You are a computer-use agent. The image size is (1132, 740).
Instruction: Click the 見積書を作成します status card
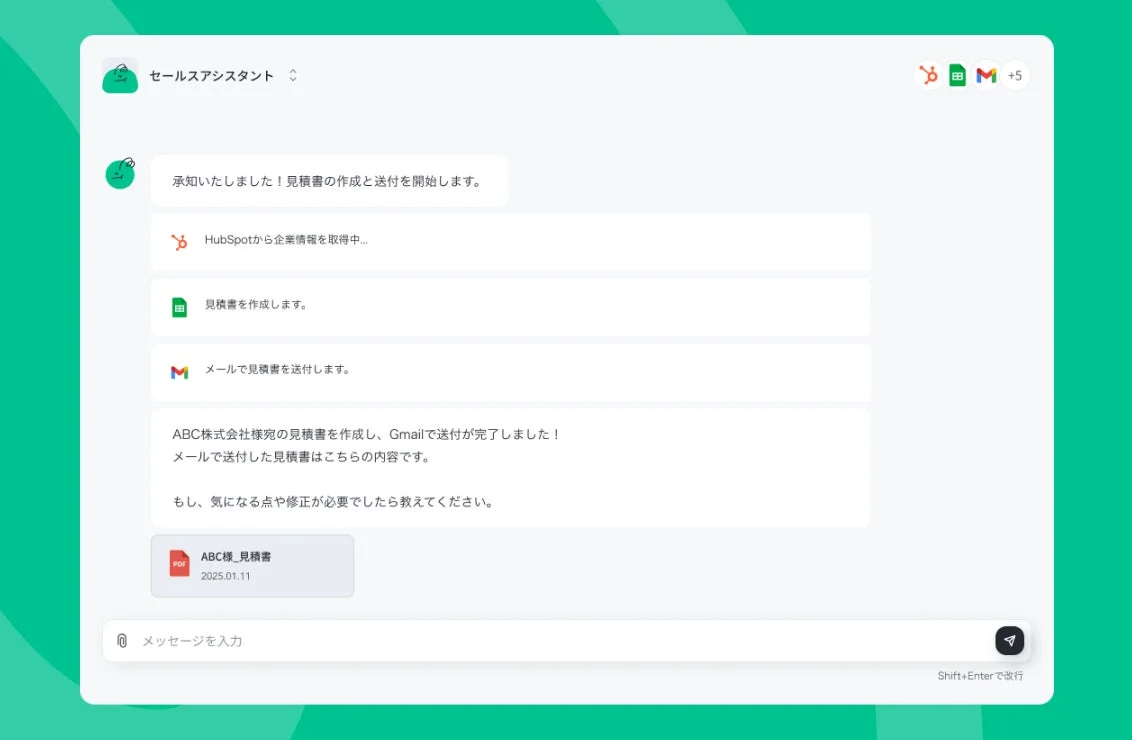point(510,307)
